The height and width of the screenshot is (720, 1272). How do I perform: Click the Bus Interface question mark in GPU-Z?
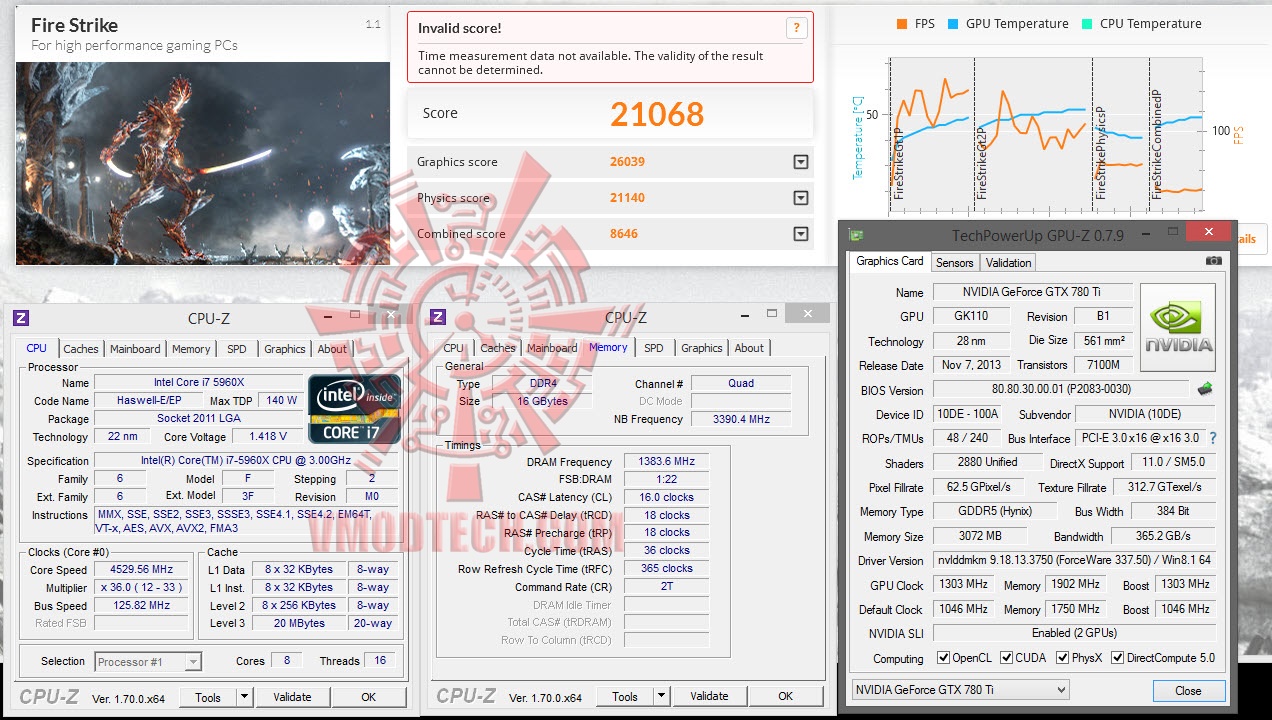coord(1213,438)
